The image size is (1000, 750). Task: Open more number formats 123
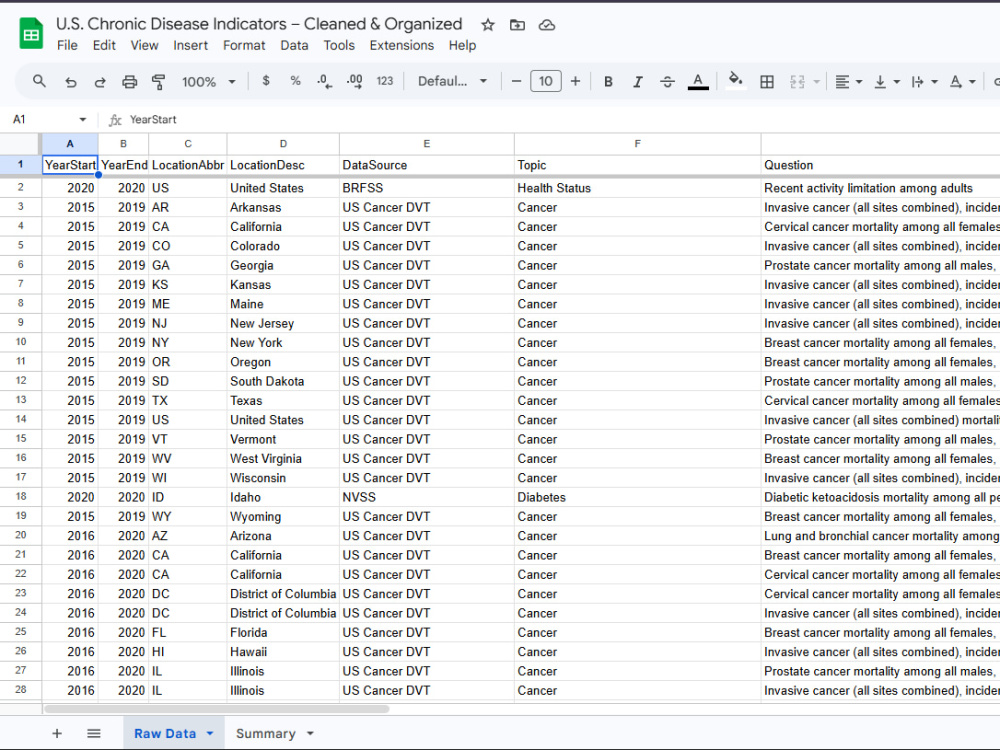(385, 81)
